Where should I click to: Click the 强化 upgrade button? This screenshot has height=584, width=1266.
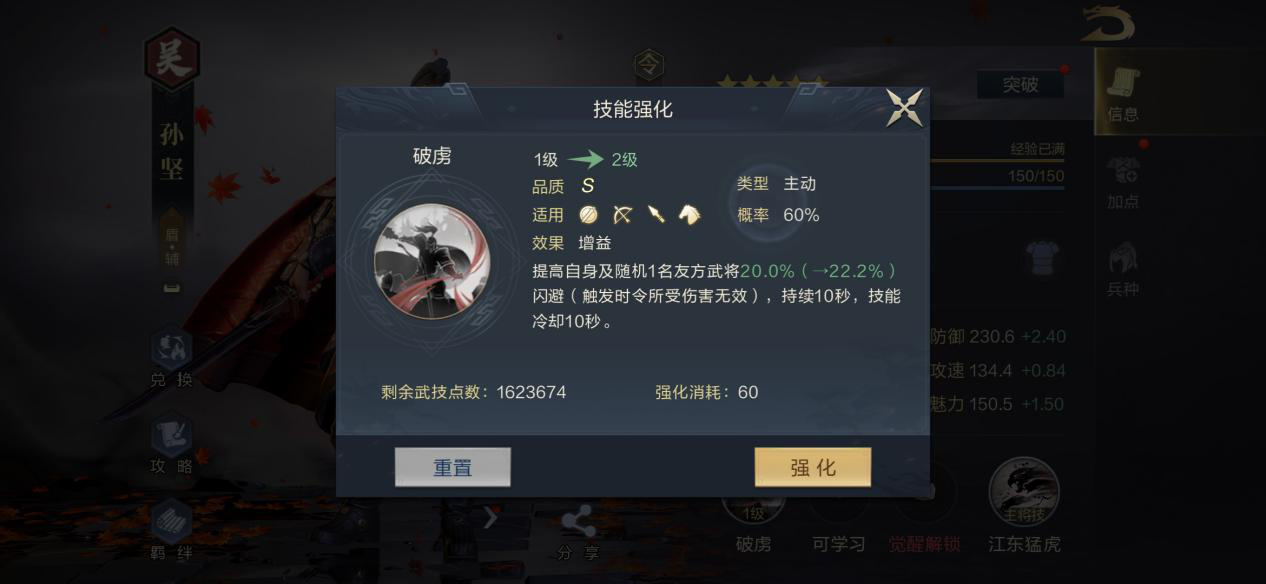(x=812, y=467)
